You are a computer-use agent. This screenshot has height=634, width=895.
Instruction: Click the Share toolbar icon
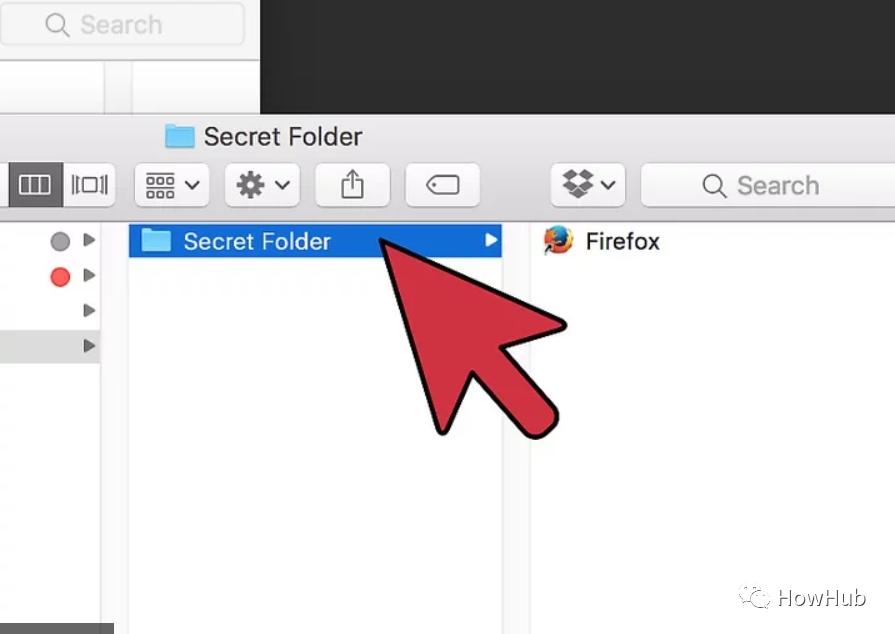(x=352, y=185)
